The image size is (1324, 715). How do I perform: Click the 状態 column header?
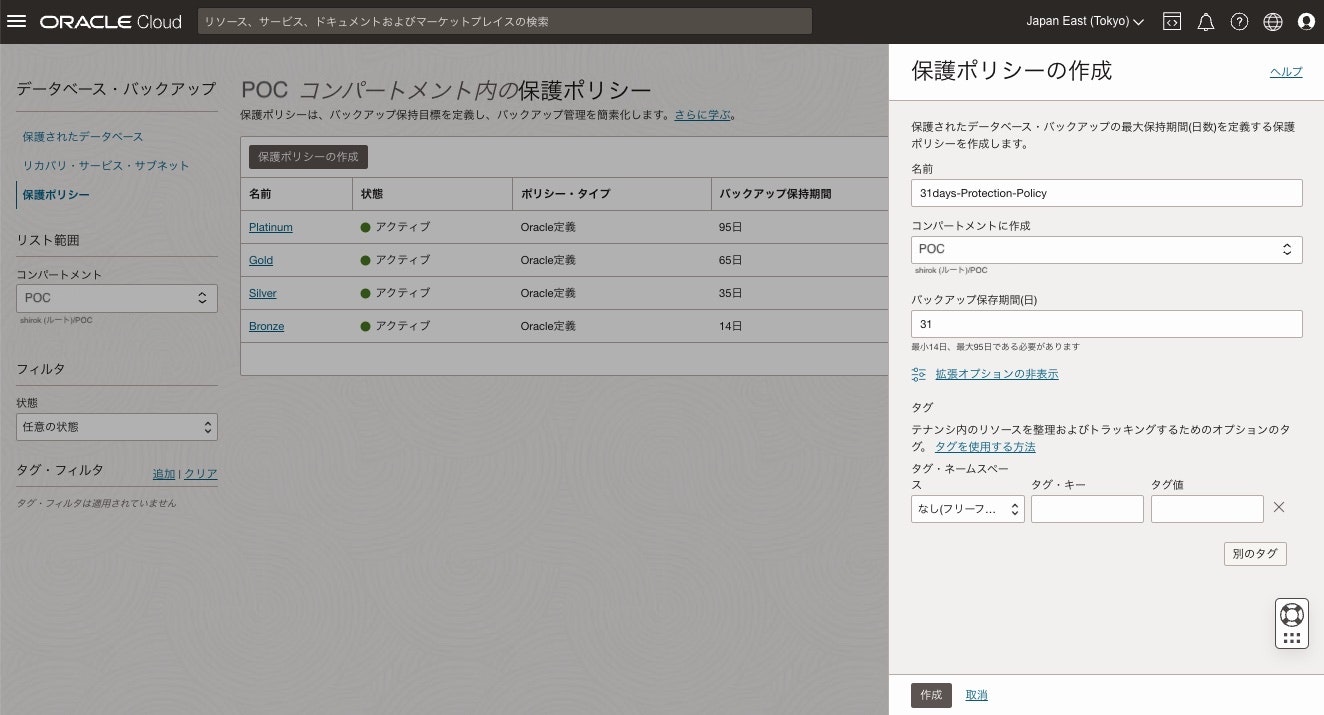[x=372, y=193]
